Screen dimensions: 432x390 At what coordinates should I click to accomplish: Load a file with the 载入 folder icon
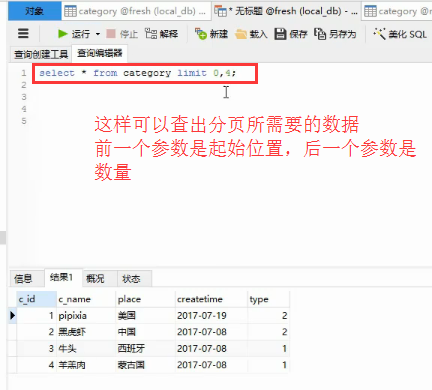click(x=241, y=34)
